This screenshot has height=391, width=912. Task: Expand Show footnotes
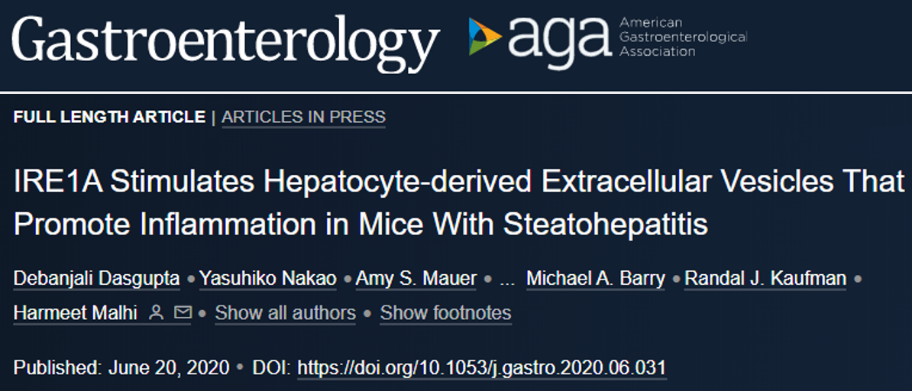point(446,313)
